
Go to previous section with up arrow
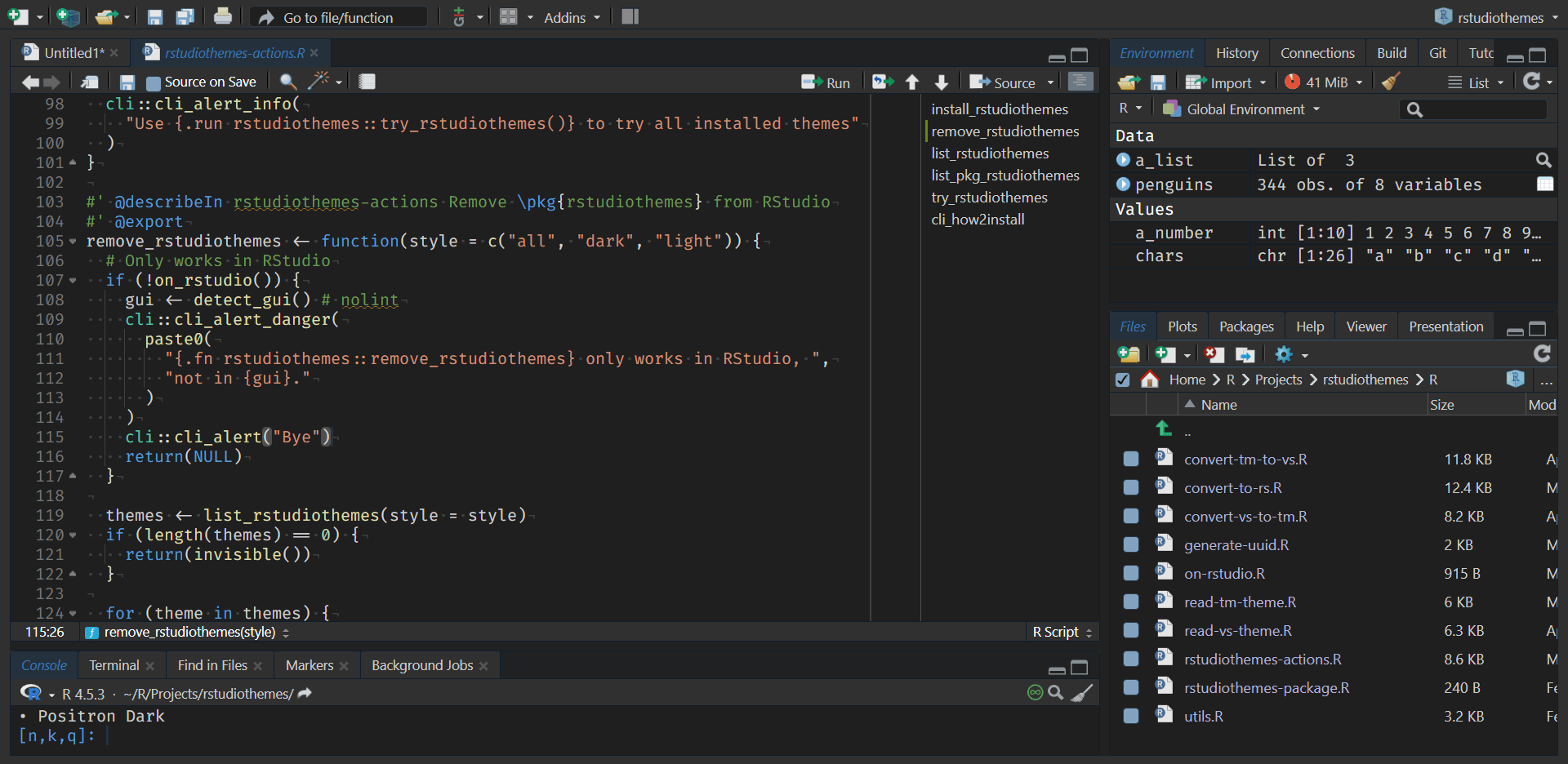click(x=912, y=82)
